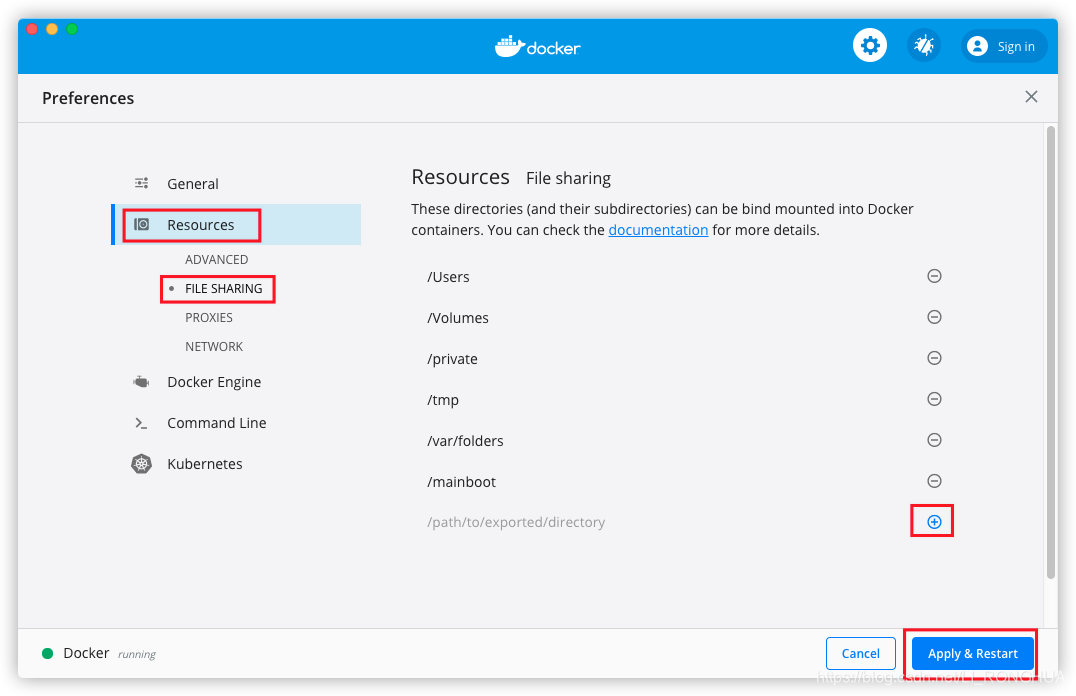1076x696 pixels.
Task: Switch to NETWORK sub-tab
Action: [x=213, y=347]
